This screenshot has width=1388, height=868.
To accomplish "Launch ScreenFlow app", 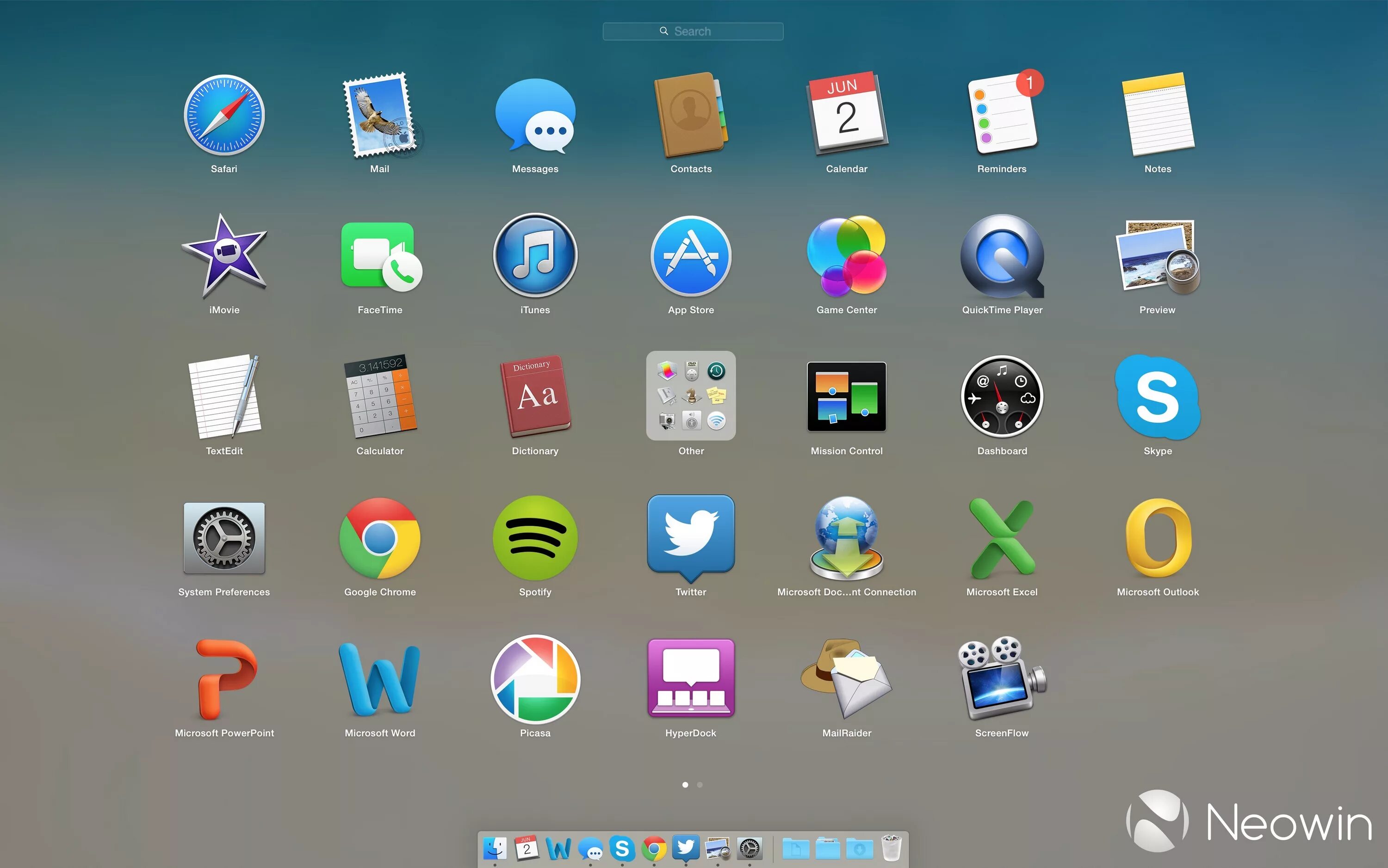I will pos(1002,678).
